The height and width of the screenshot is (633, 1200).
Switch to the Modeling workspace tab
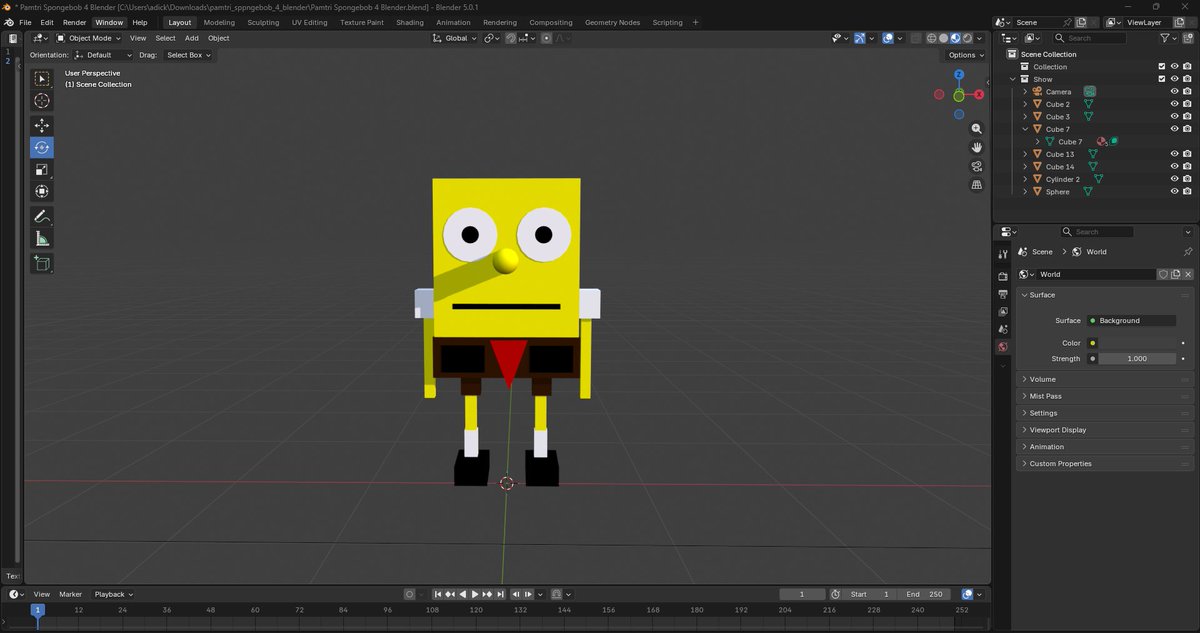[219, 22]
